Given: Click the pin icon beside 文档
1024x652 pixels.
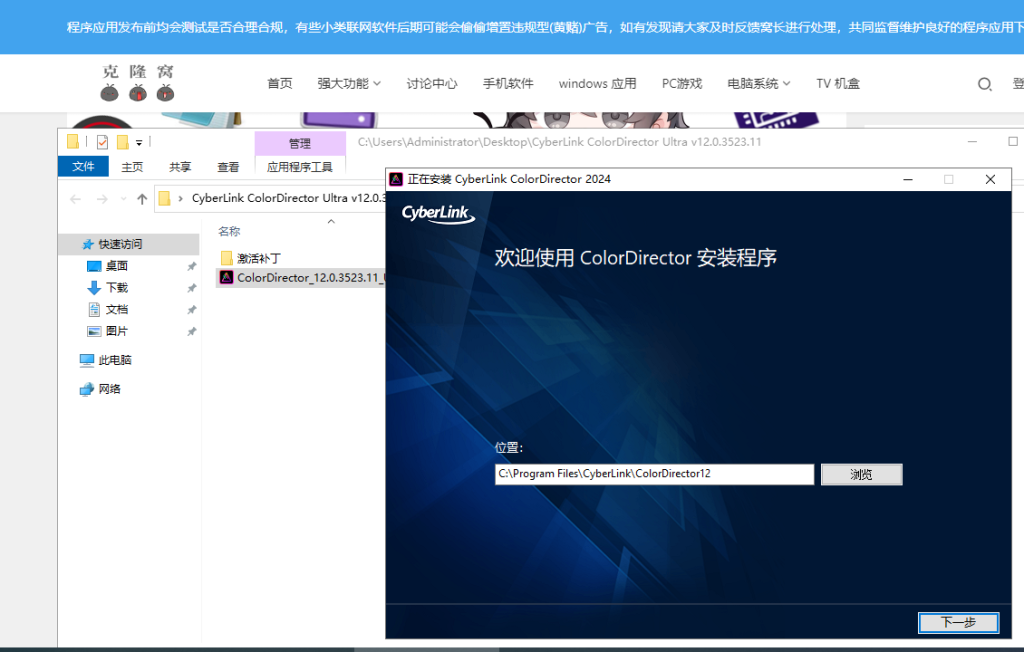Looking at the screenshot, I should coord(191,310).
